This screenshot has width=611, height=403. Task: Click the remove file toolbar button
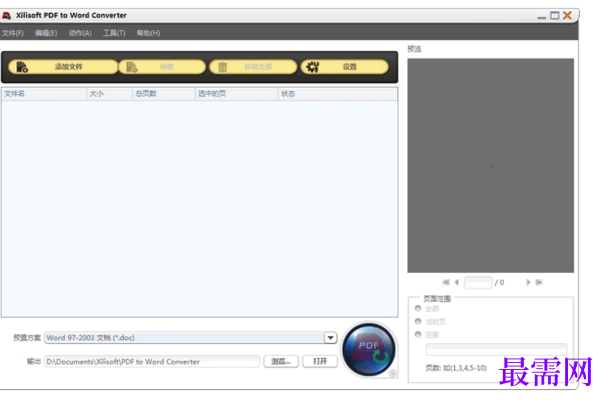tap(162, 67)
